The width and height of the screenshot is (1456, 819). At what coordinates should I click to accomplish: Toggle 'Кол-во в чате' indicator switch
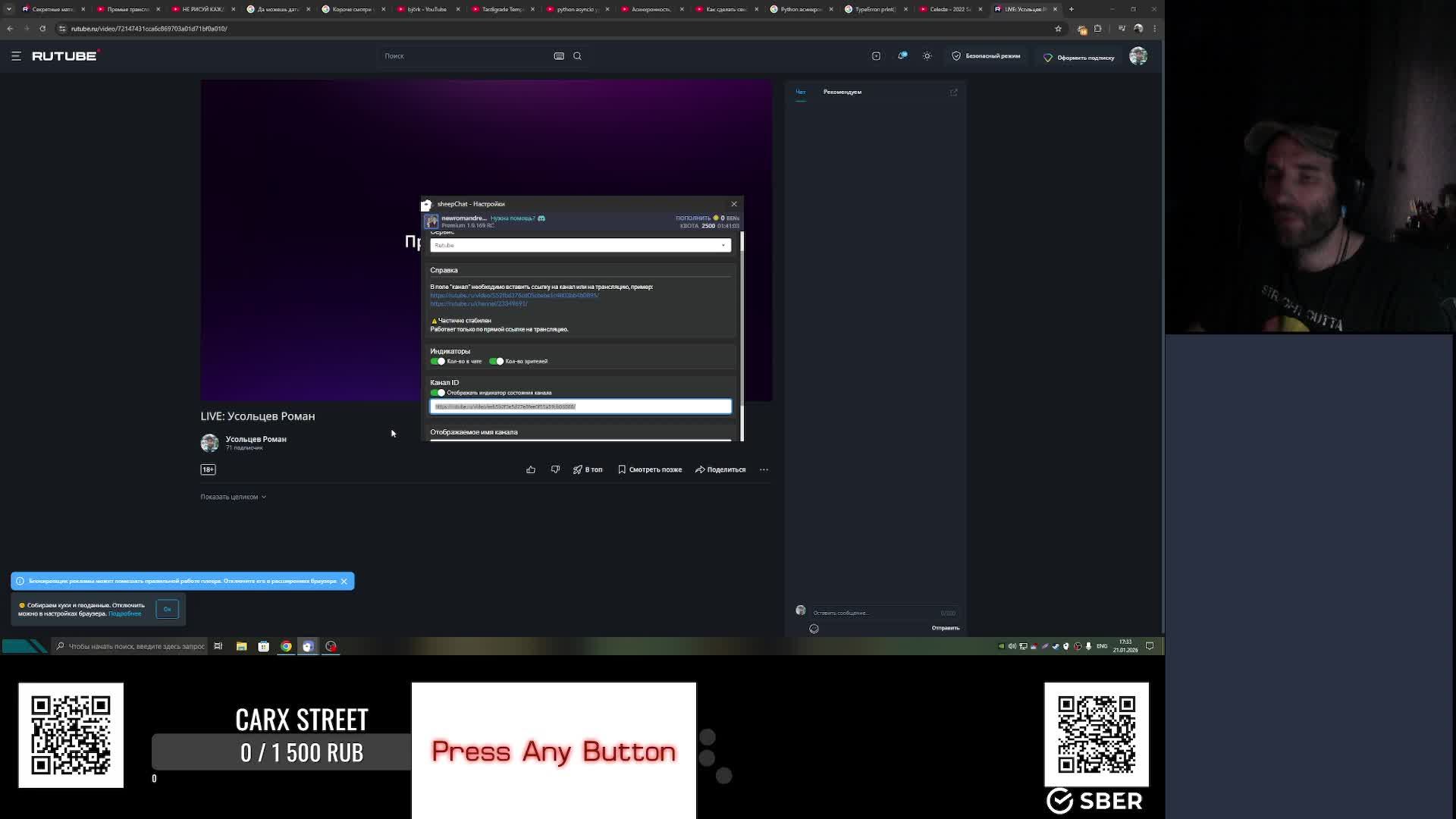(x=438, y=362)
